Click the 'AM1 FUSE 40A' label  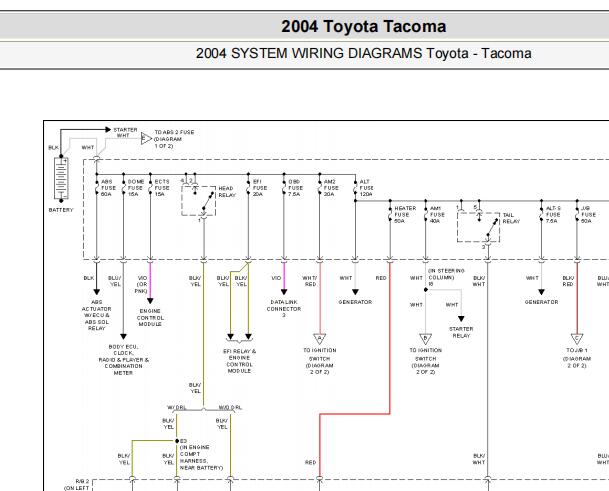point(437,214)
